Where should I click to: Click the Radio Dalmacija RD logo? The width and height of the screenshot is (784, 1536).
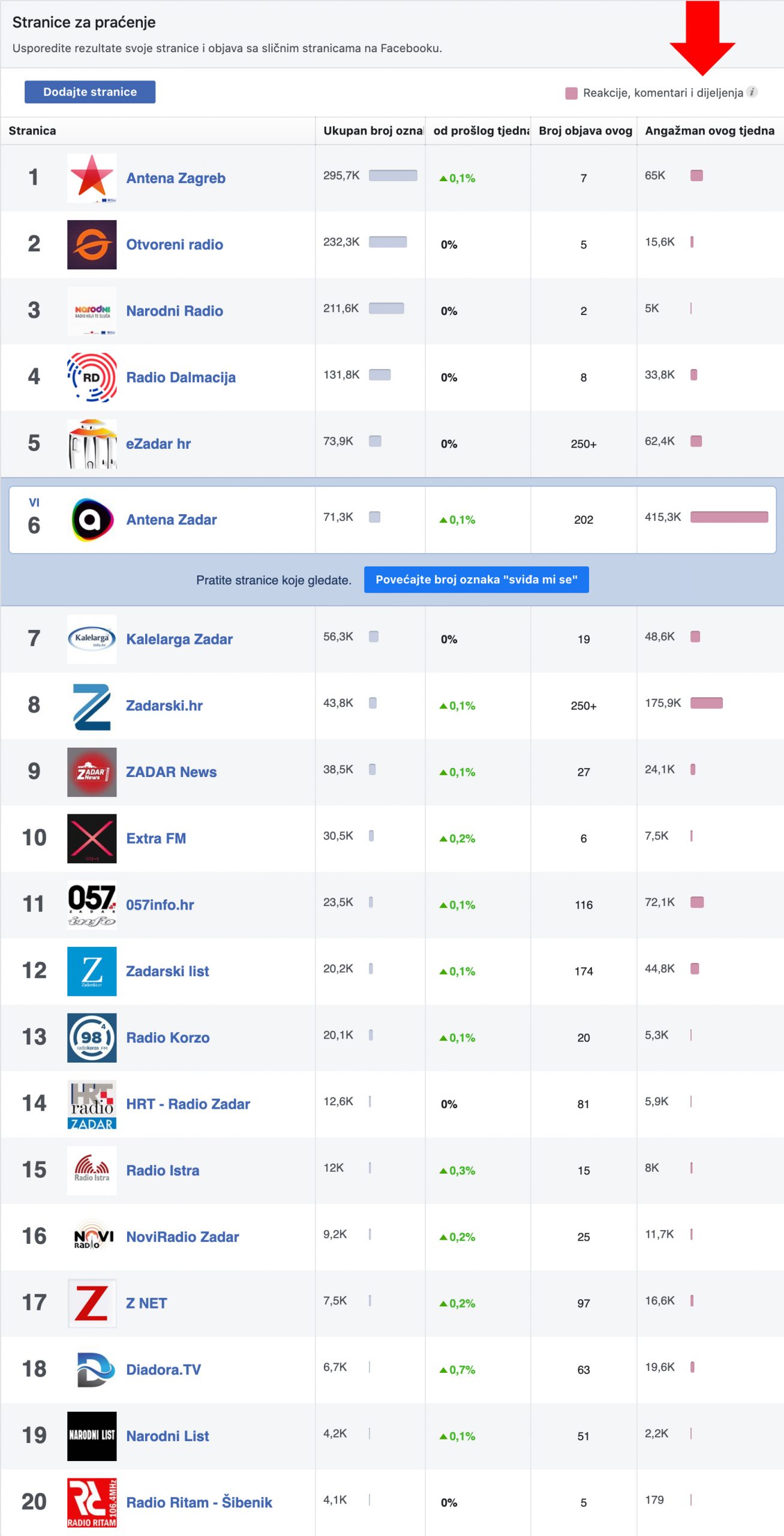(92, 377)
